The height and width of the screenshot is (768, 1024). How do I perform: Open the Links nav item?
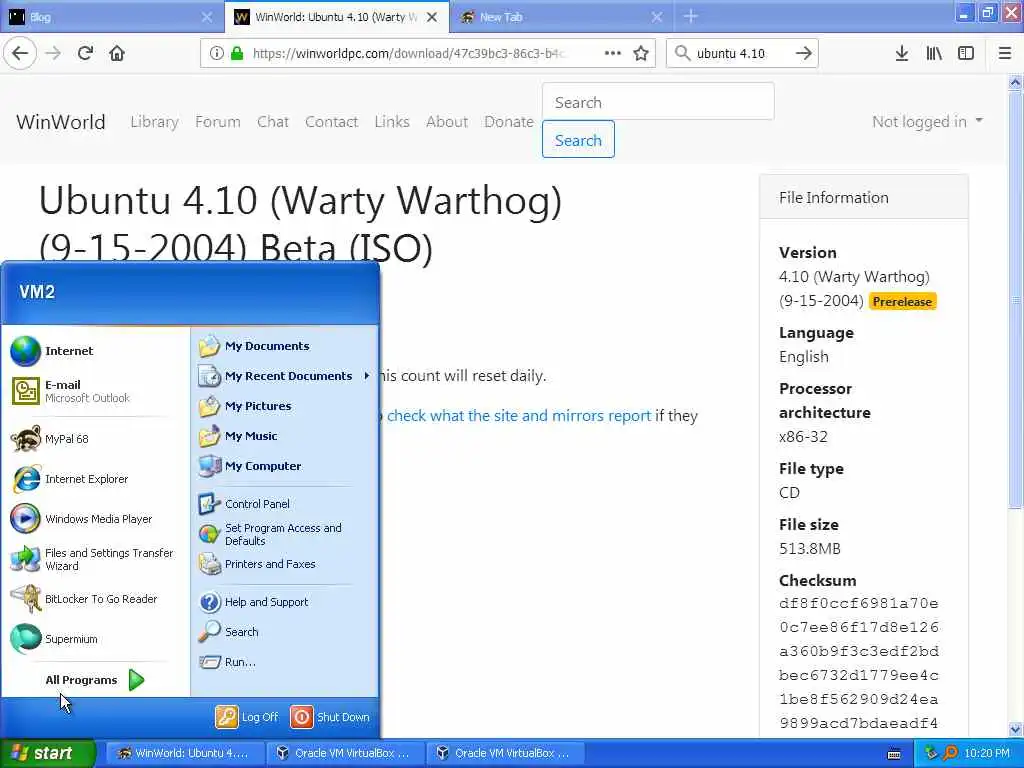pos(392,121)
